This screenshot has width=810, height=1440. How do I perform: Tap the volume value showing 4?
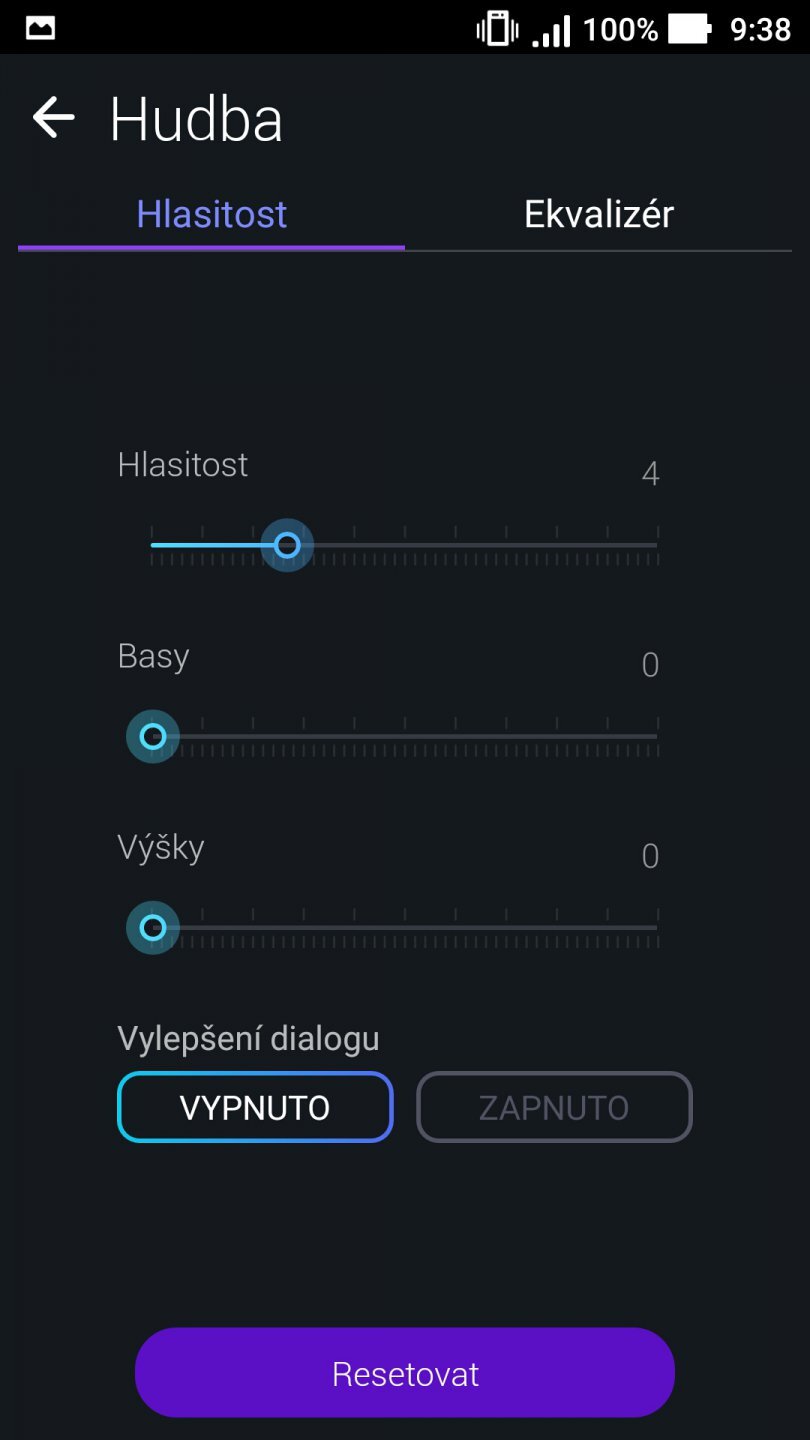pos(650,474)
